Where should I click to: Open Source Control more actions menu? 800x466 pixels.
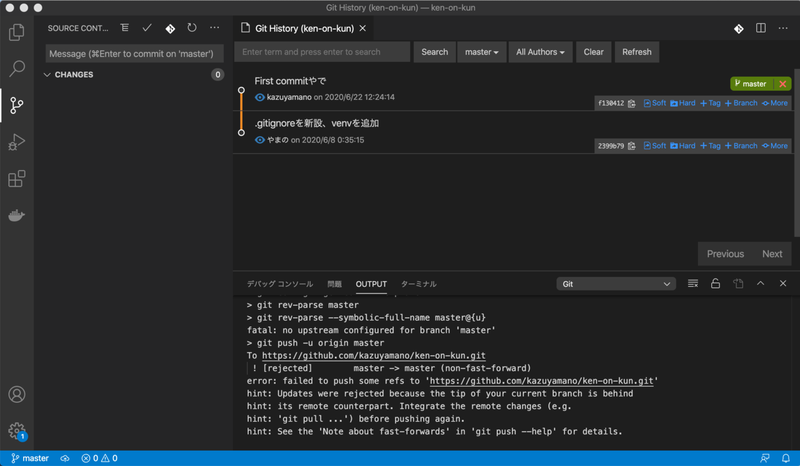(x=214, y=28)
